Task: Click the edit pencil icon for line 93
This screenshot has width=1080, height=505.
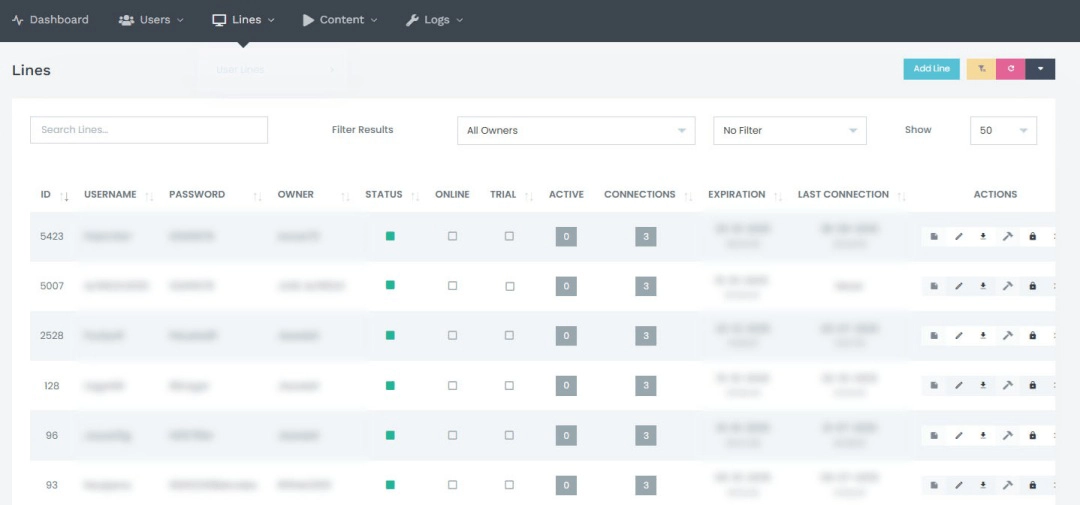Action: pyautogui.click(x=959, y=486)
